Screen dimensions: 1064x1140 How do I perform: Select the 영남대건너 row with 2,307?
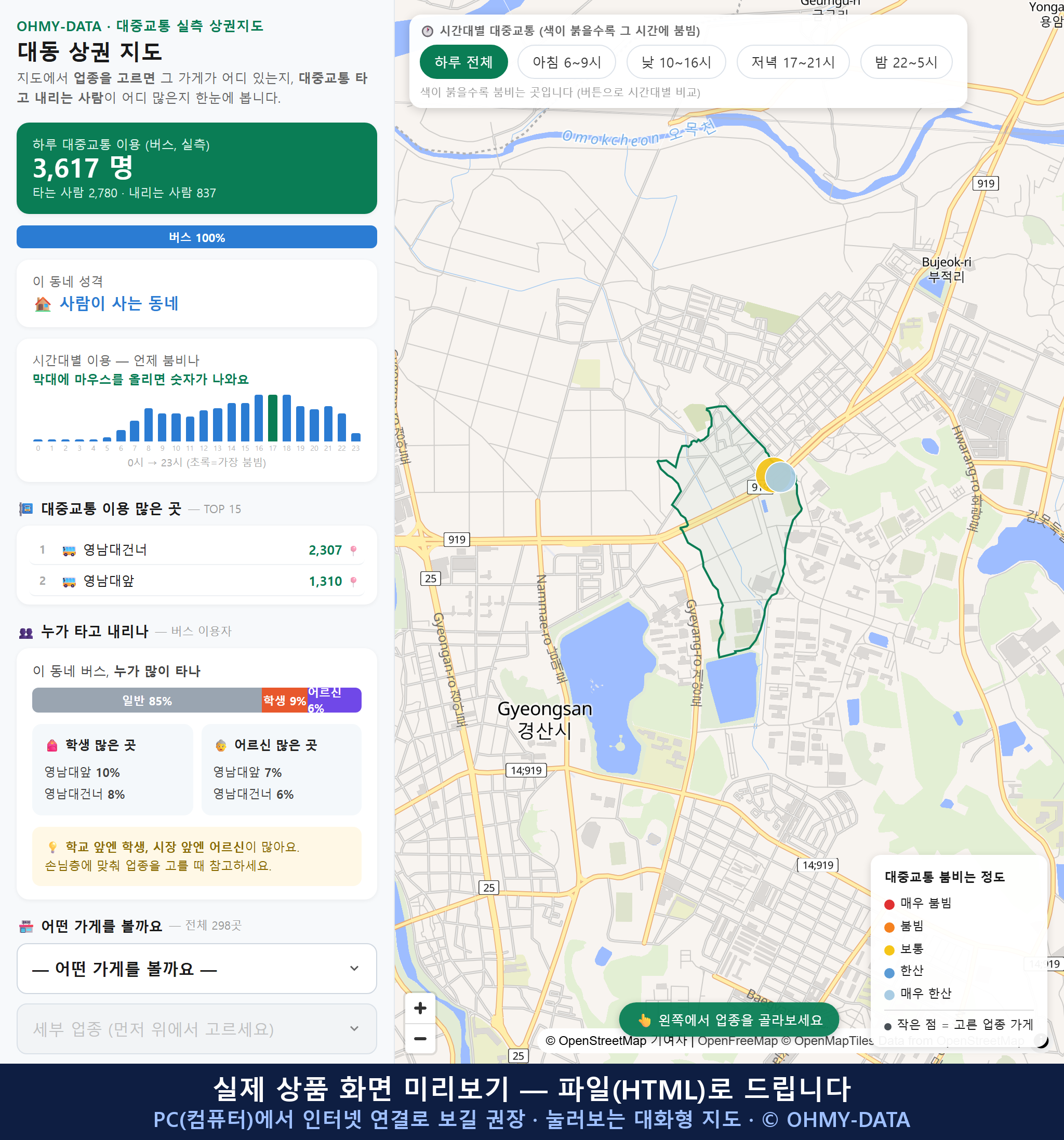(197, 550)
